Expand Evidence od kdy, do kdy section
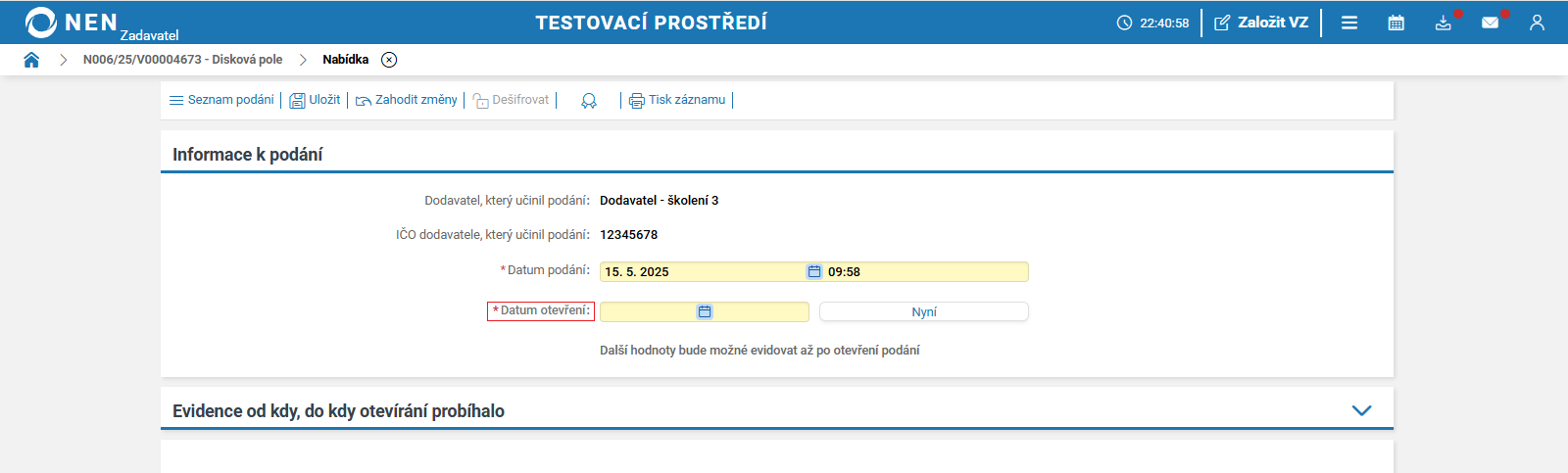1568x473 pixels. coord(1361,410)
